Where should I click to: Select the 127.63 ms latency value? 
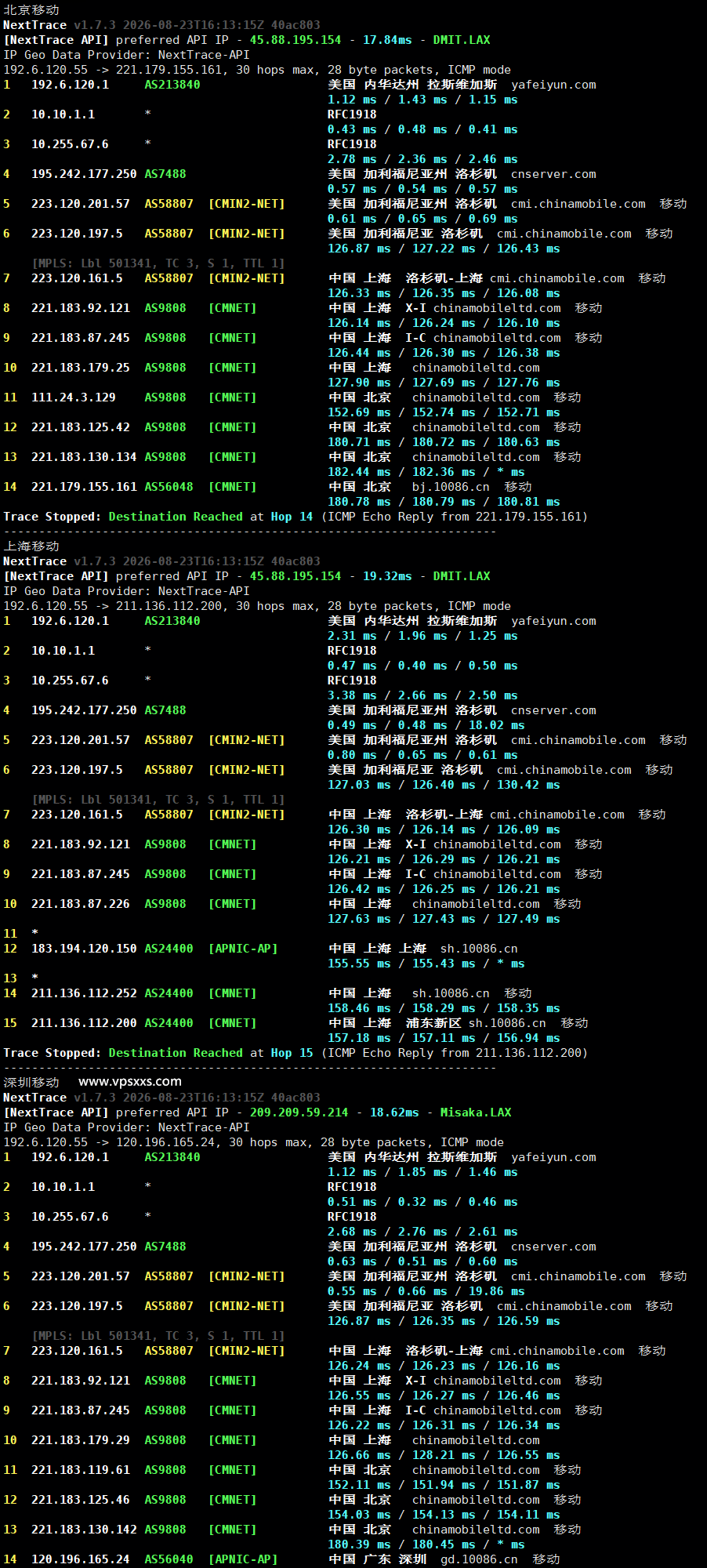point(359,919)
